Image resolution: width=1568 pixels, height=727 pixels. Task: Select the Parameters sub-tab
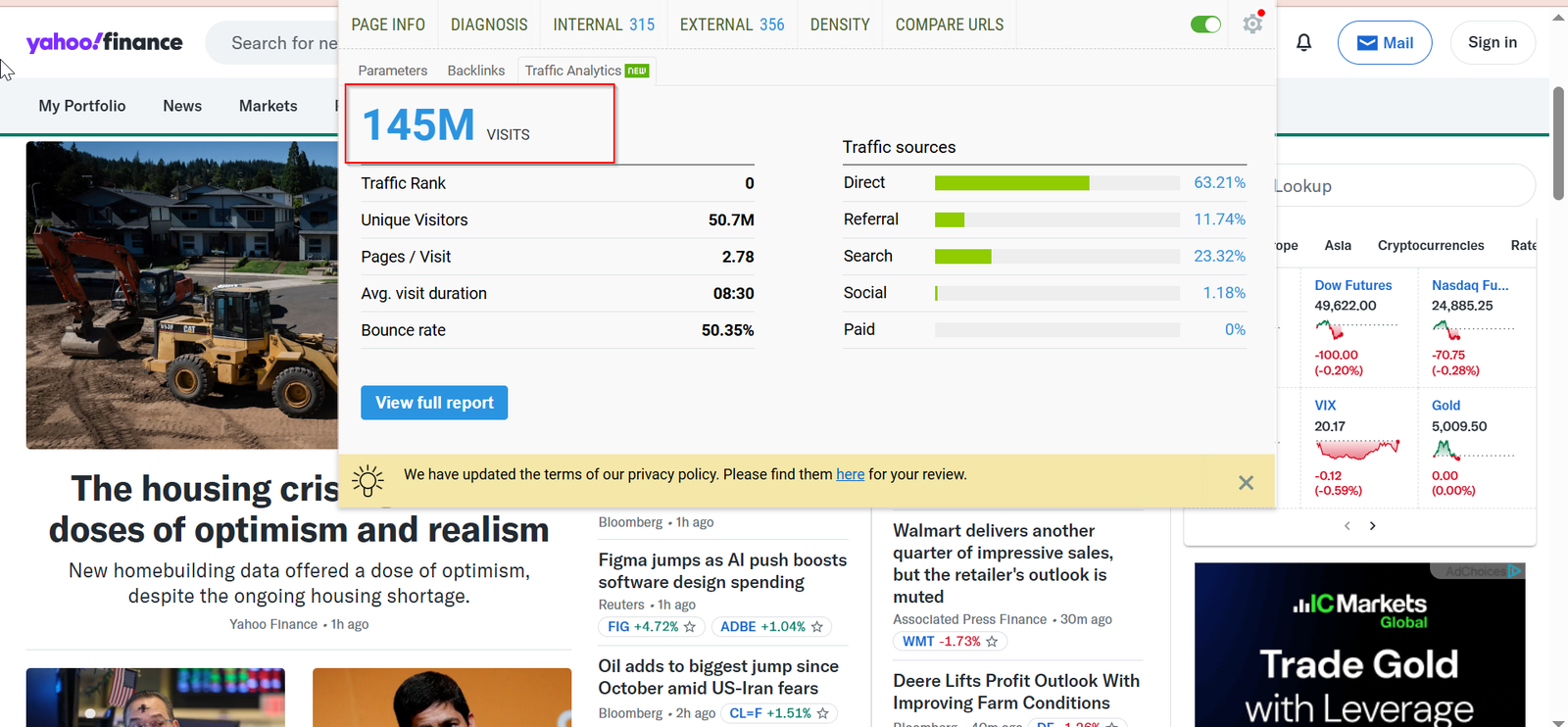(393, 71)
